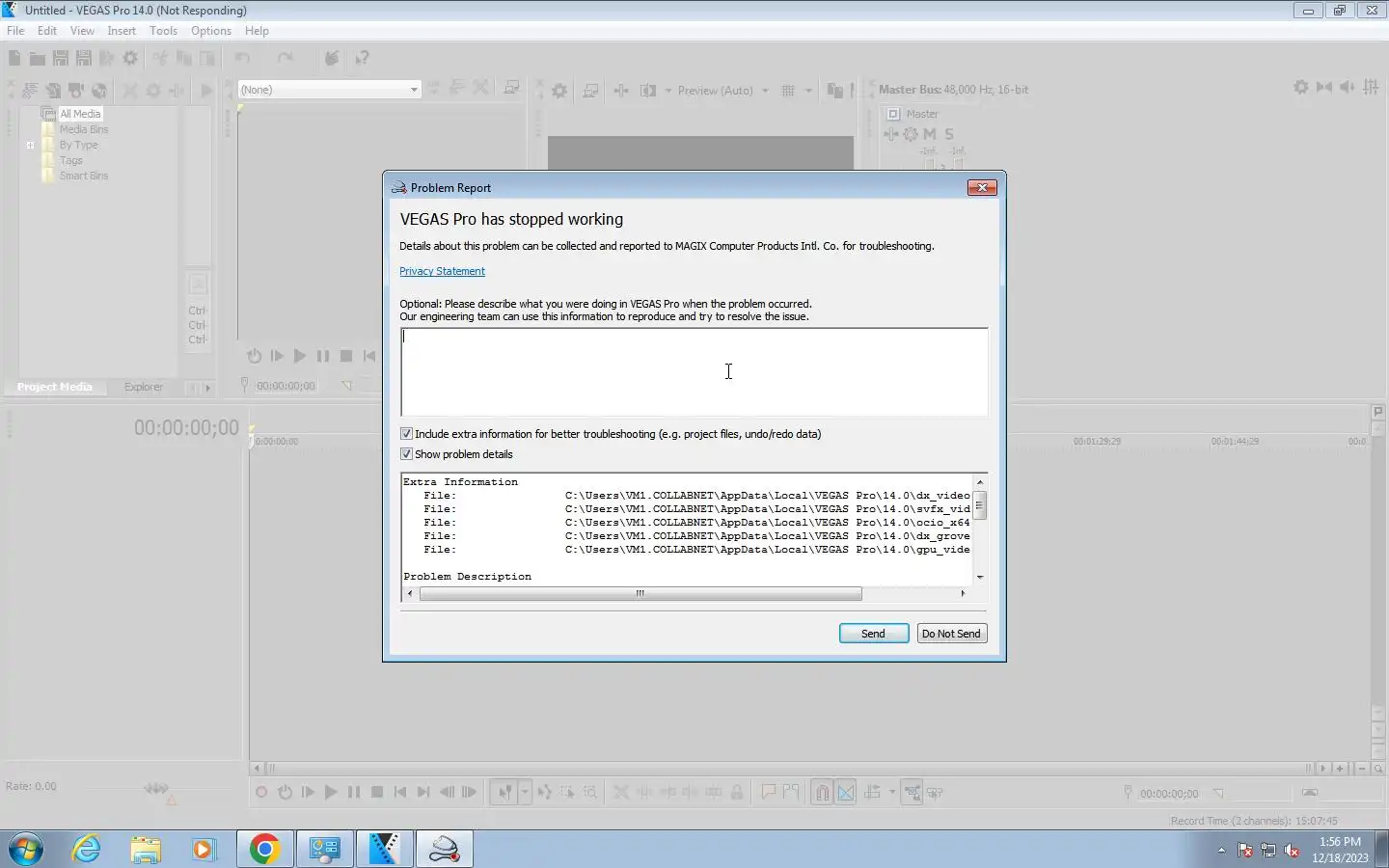The image size is (1389, 868).
Task: Switch to the Explorer tab
Action: tap(144, 387)
